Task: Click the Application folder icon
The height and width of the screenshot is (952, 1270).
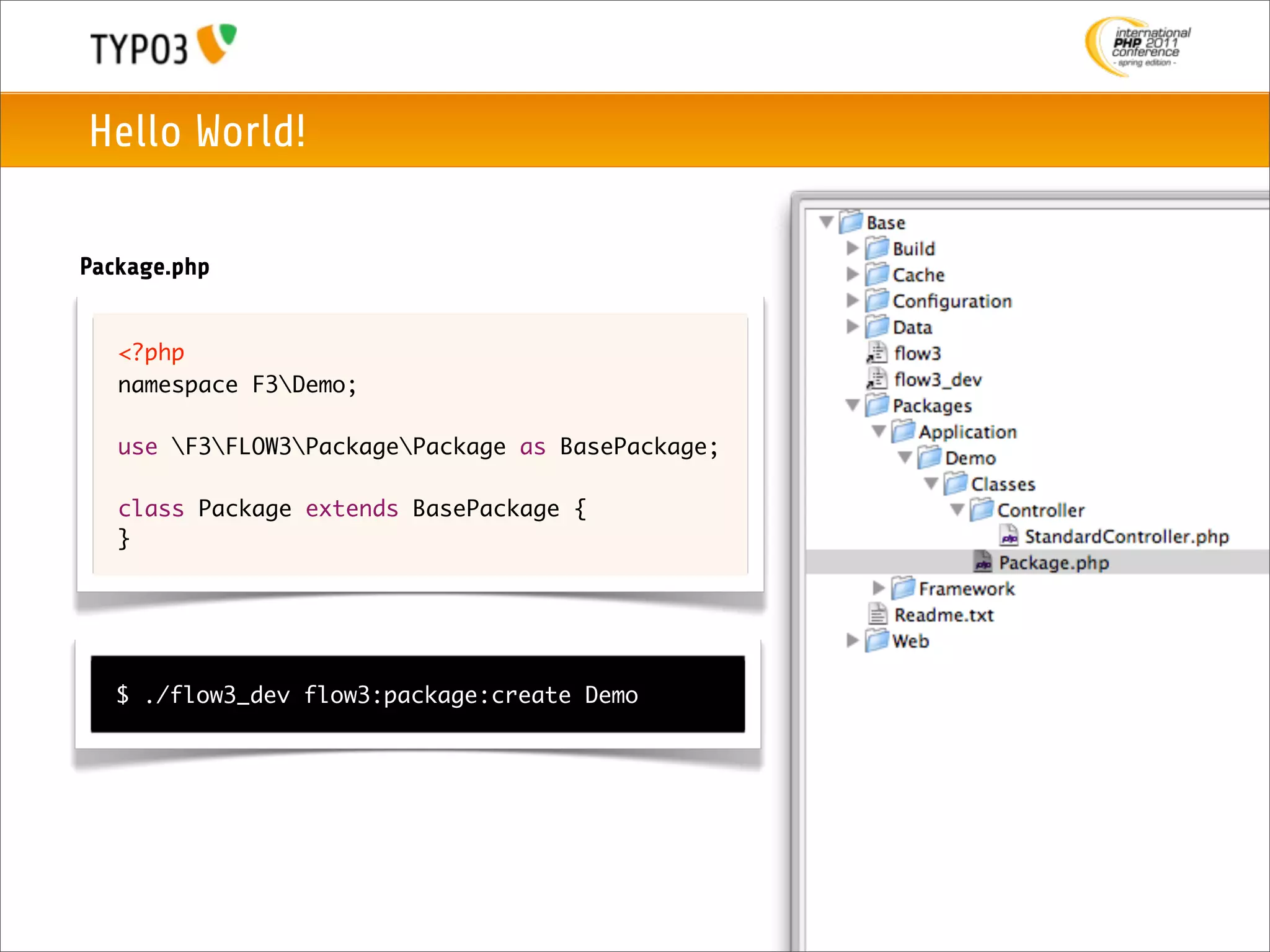Action: (x=903, y=431)
